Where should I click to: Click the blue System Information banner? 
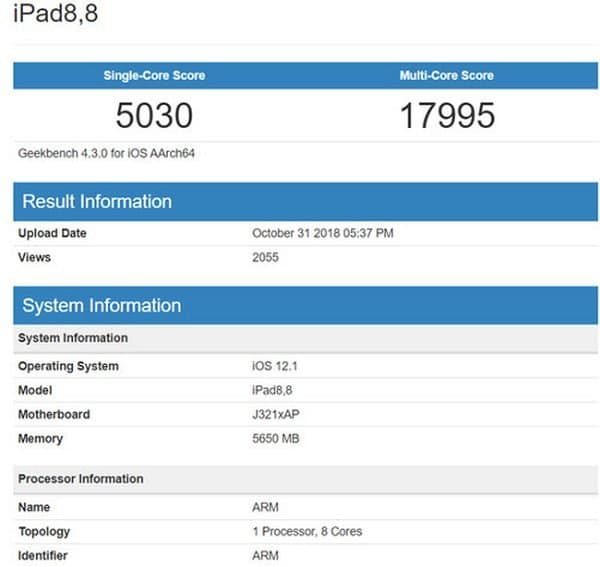[305, 305]
